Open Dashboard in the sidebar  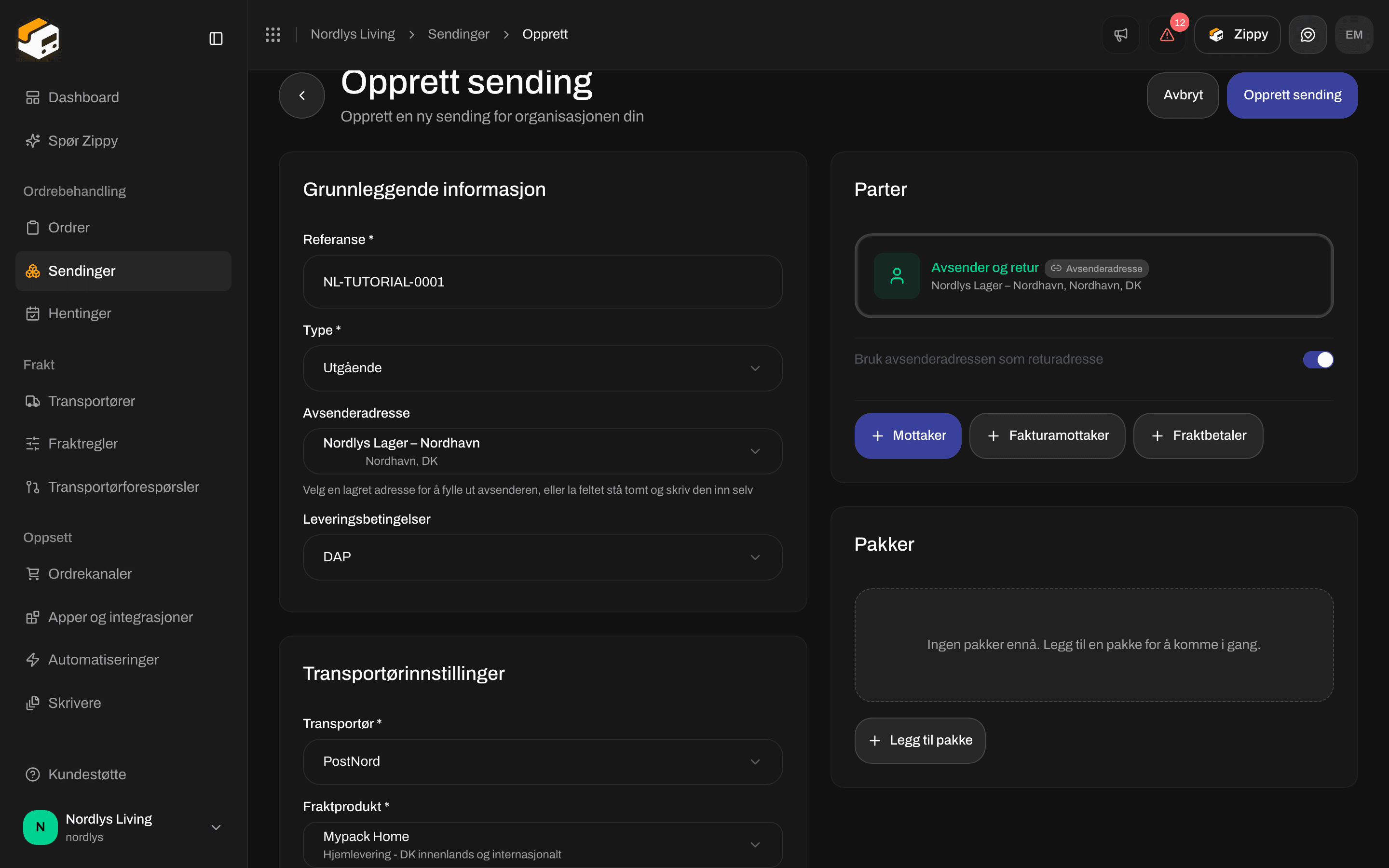(123, 97)
